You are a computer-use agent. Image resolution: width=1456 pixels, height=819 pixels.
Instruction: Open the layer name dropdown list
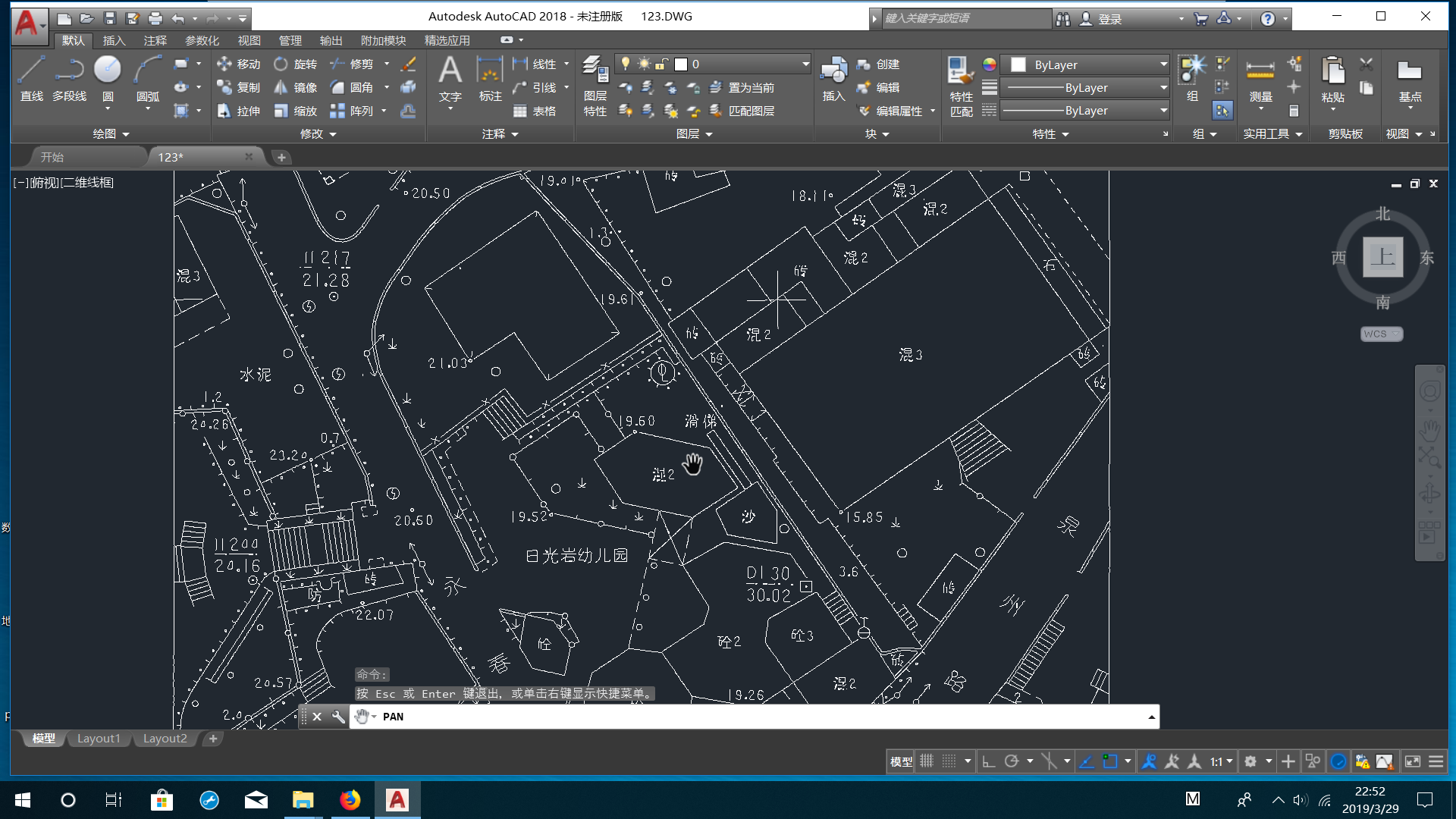[805, 64]
